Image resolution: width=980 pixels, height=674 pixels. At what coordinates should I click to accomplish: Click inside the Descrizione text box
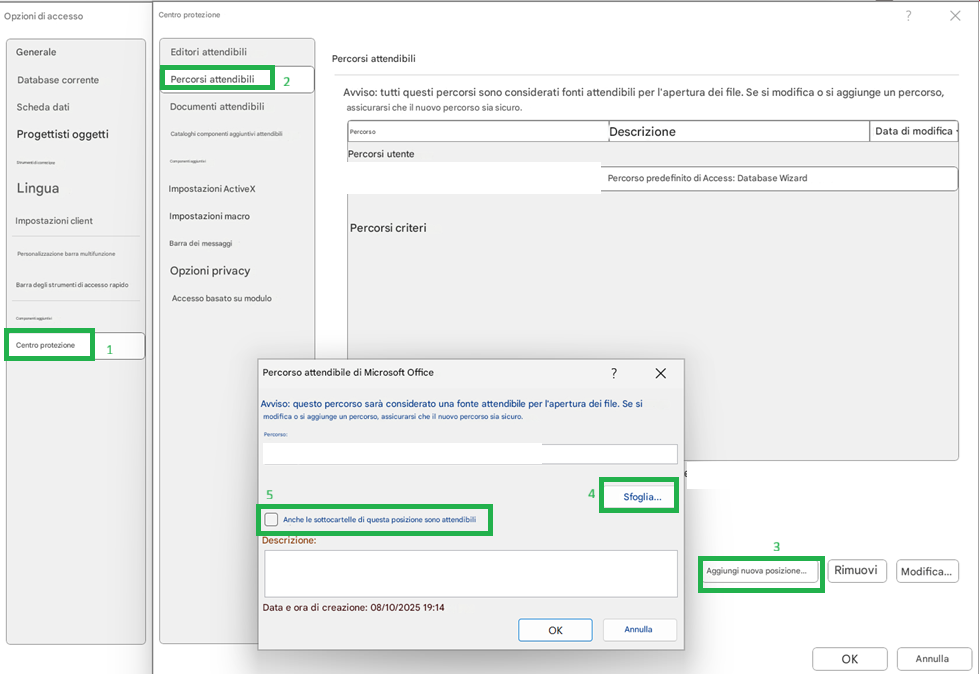point(471,574)
